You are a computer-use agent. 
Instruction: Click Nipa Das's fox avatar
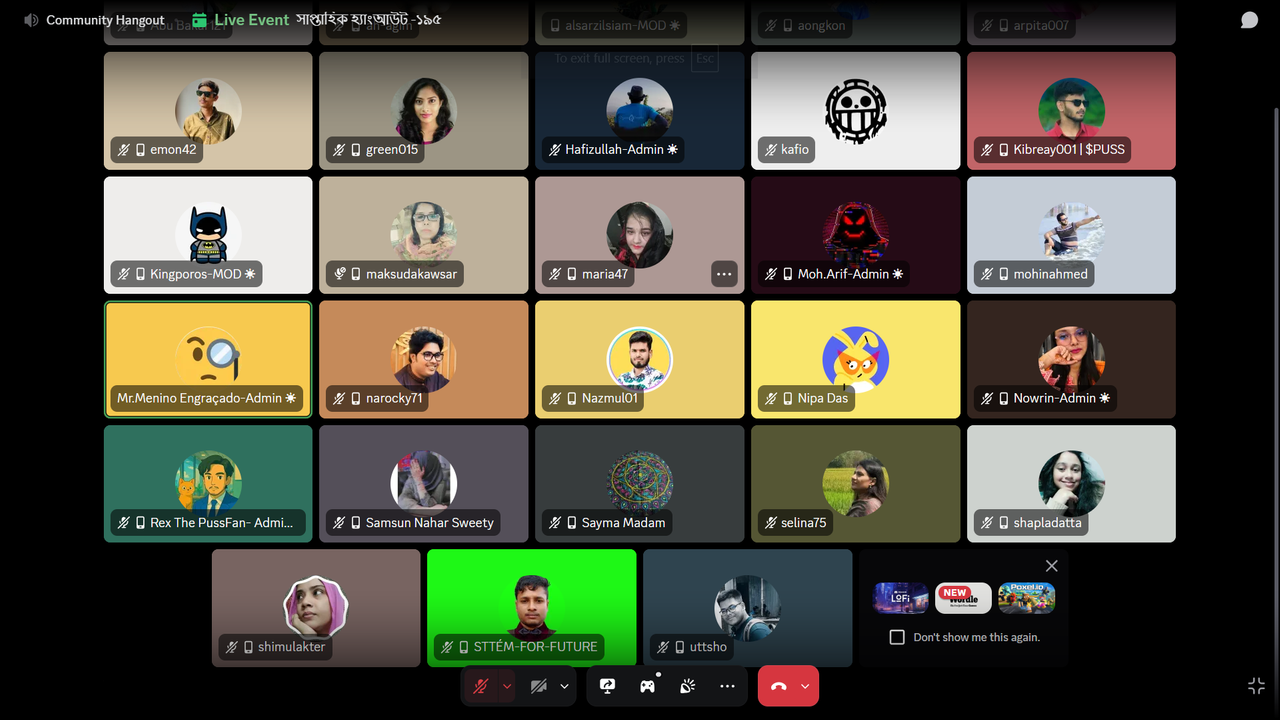pyautogui.click(x=856, y=358)
